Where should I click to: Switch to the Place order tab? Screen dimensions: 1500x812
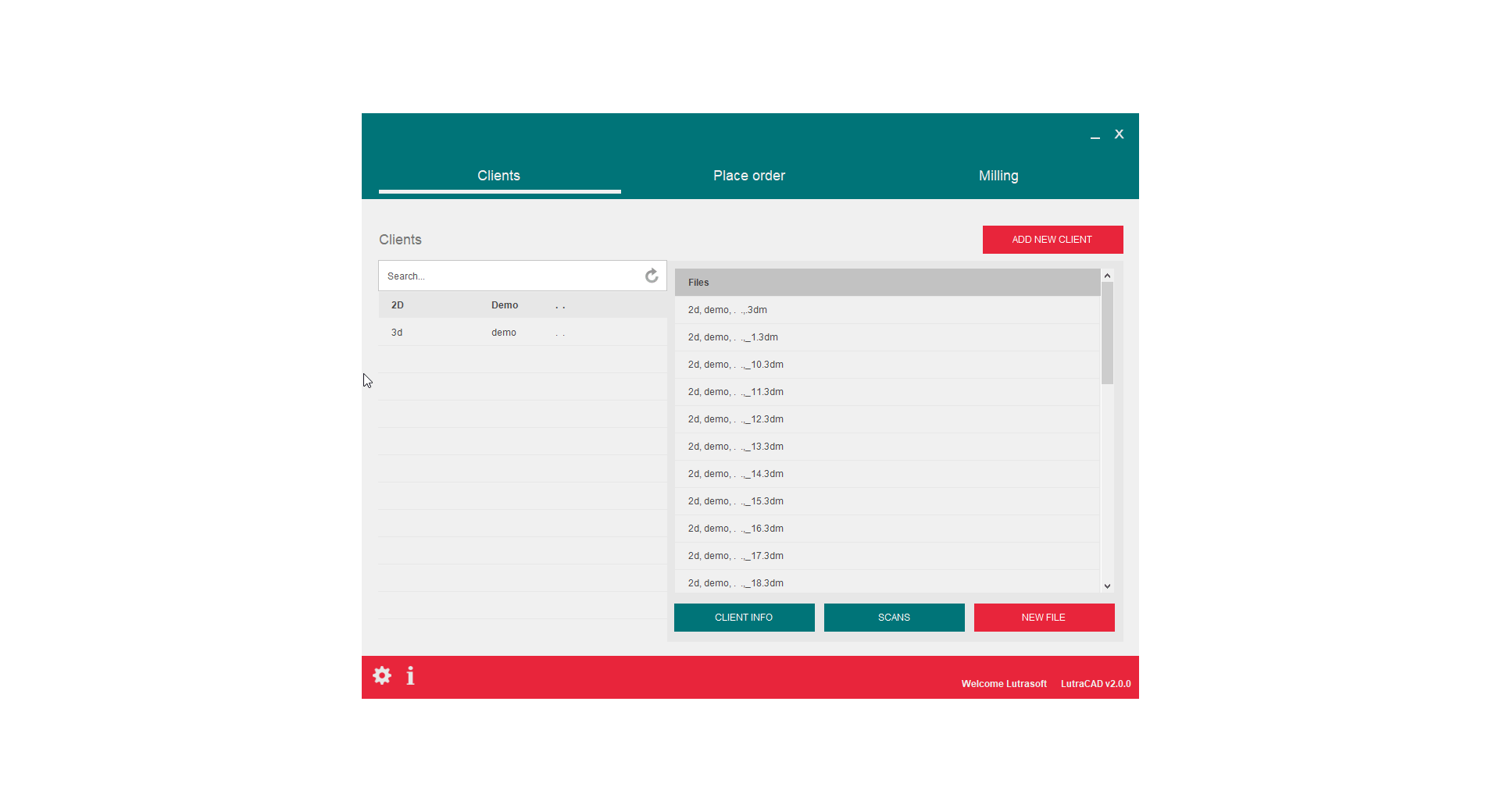[748, 176]
